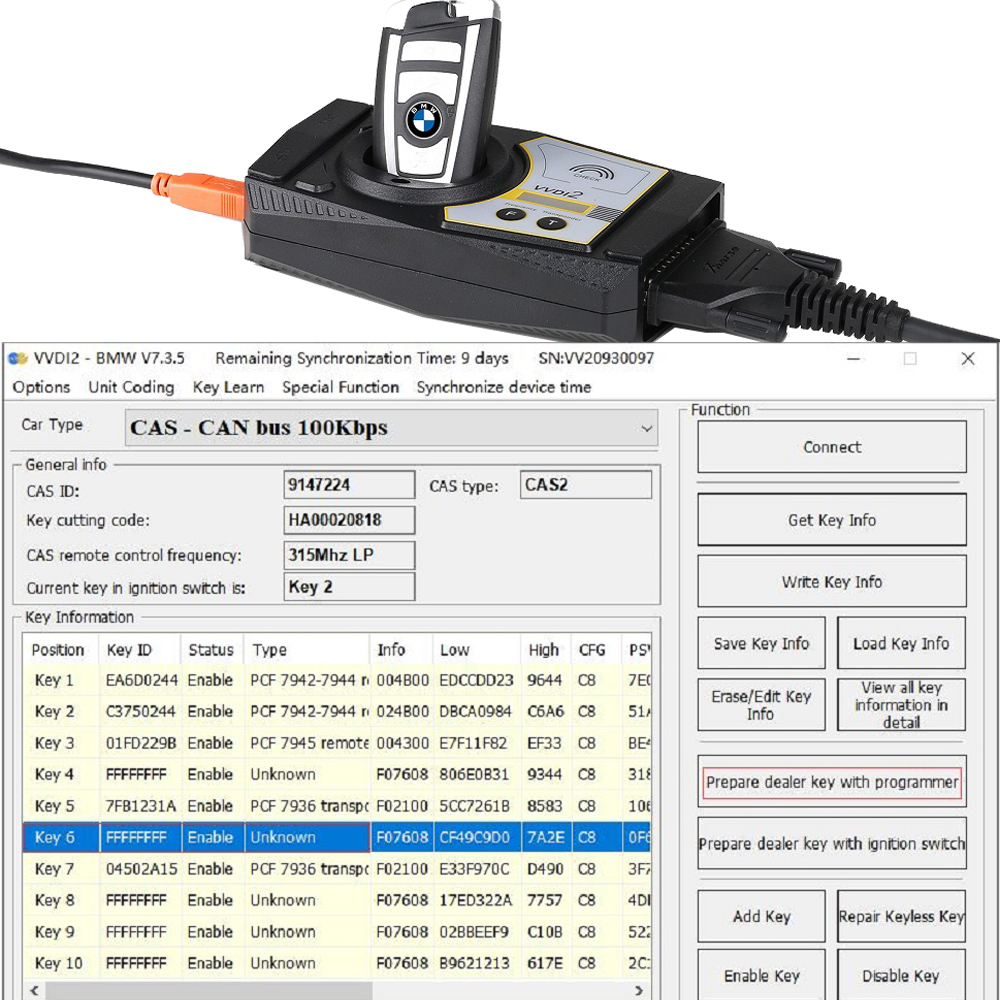Click the Key cutting code field
The width and height of the screenshot is (1000, 1000).
click(349, 520)
